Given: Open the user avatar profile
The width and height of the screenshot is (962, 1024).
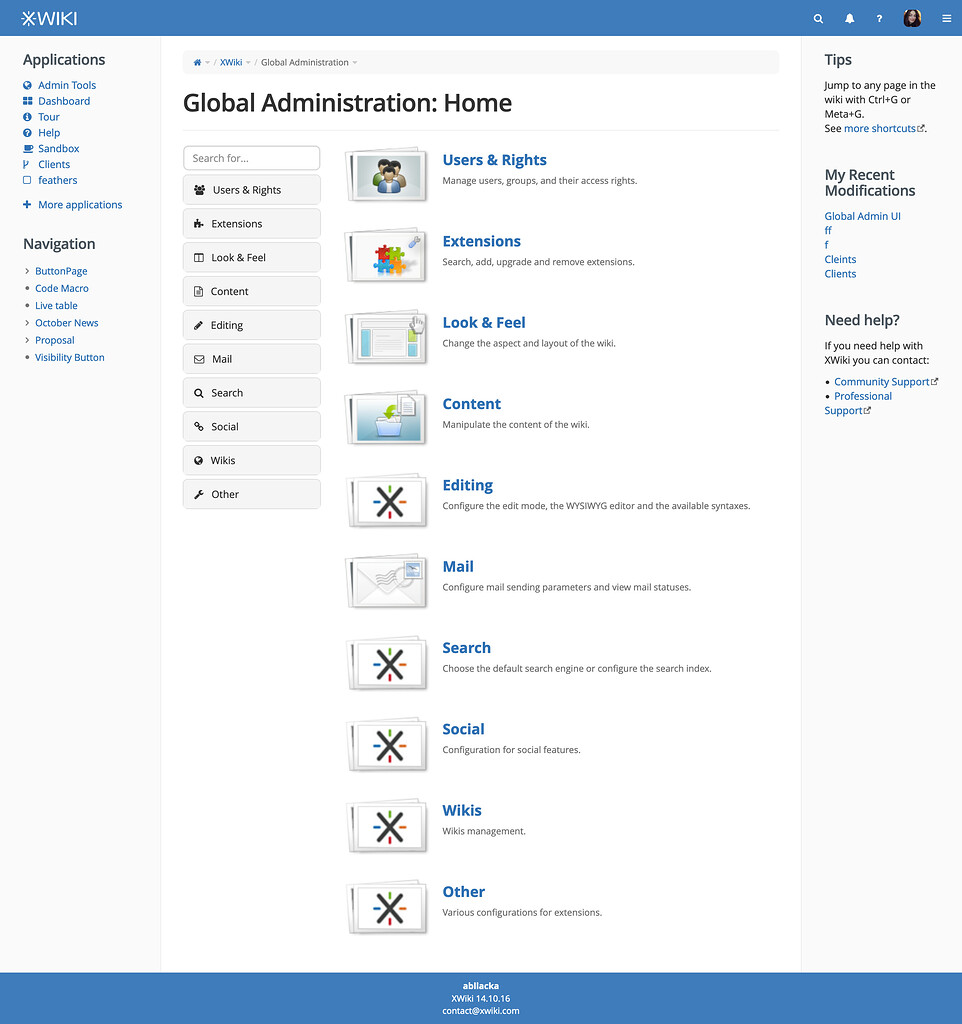Looking at the screenshot, I should point(912,18).
